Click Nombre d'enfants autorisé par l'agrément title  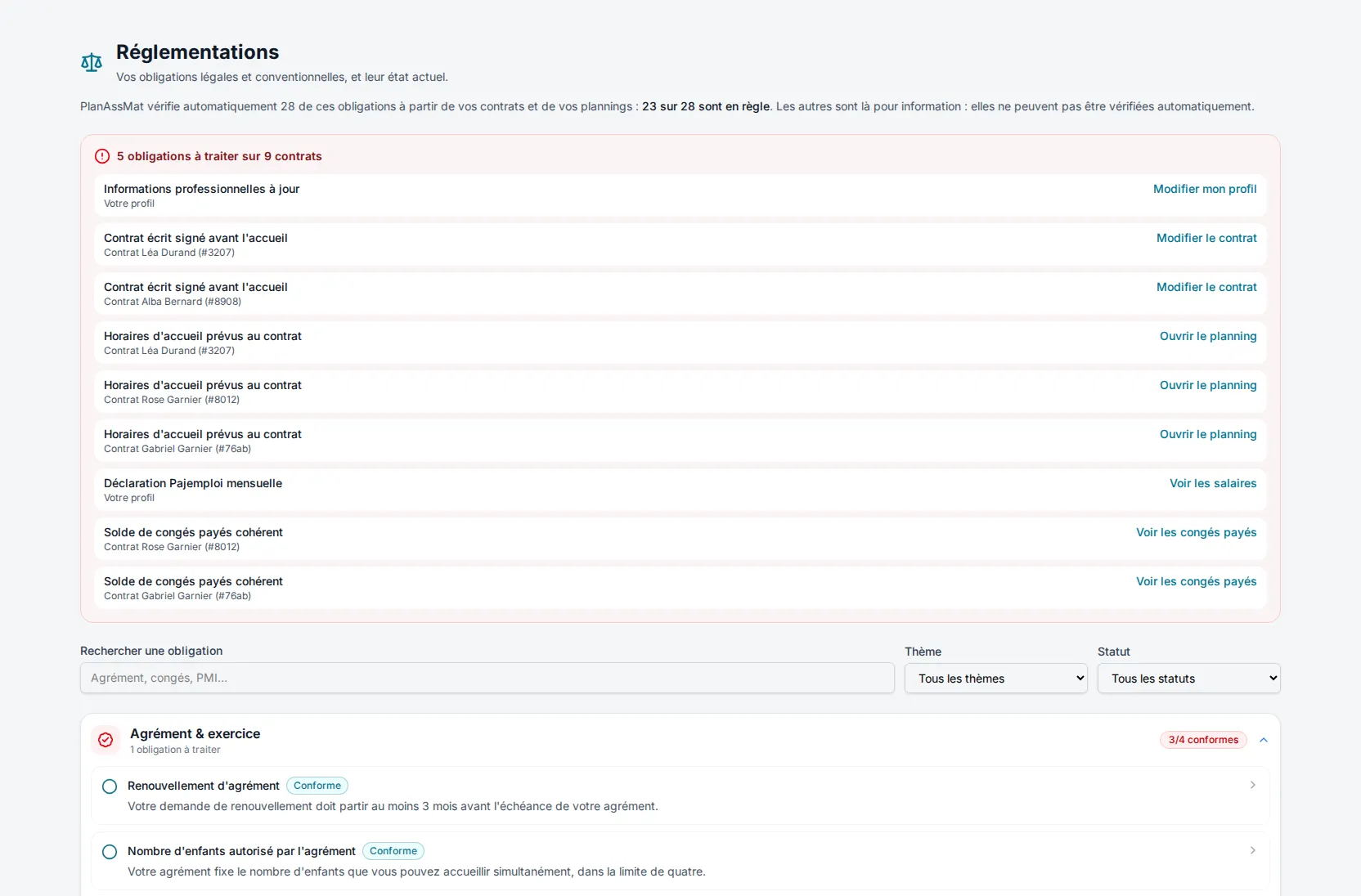coord(241,851)
